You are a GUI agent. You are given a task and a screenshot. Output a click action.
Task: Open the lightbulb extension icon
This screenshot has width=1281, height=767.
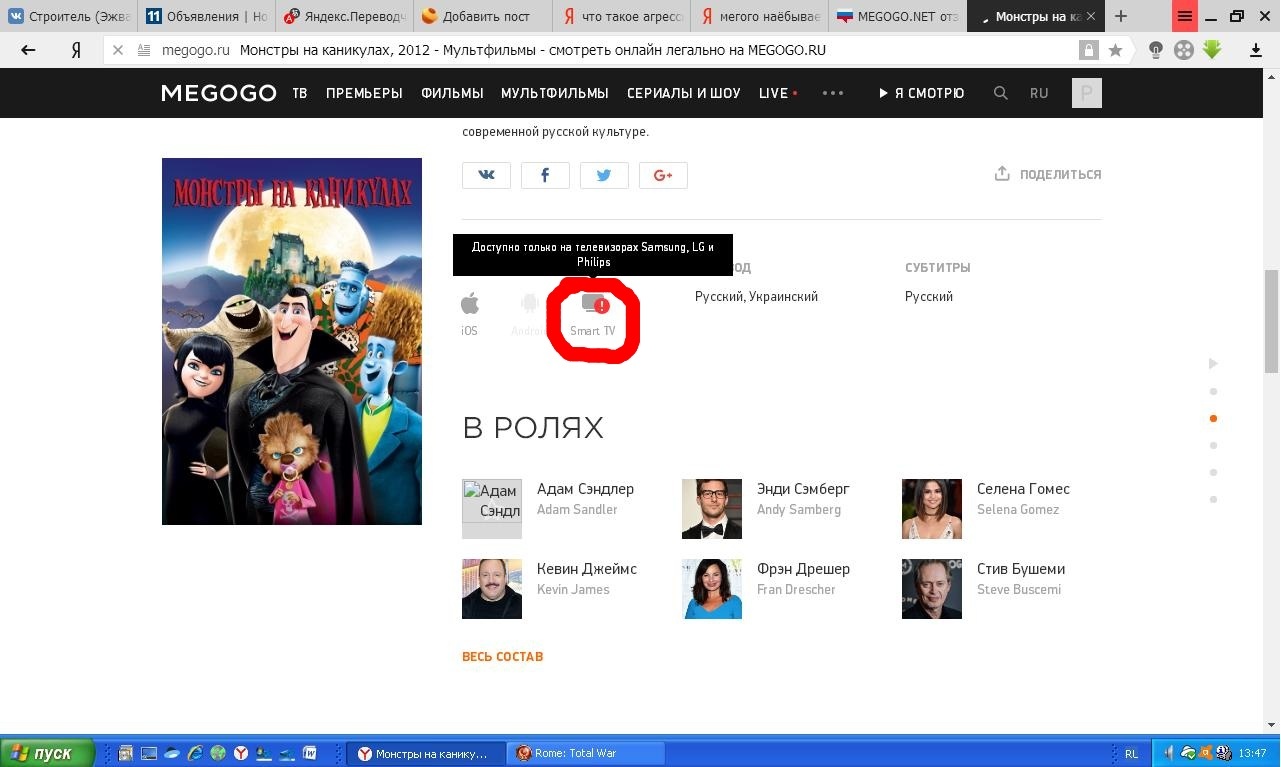[x=1156, y=50]
